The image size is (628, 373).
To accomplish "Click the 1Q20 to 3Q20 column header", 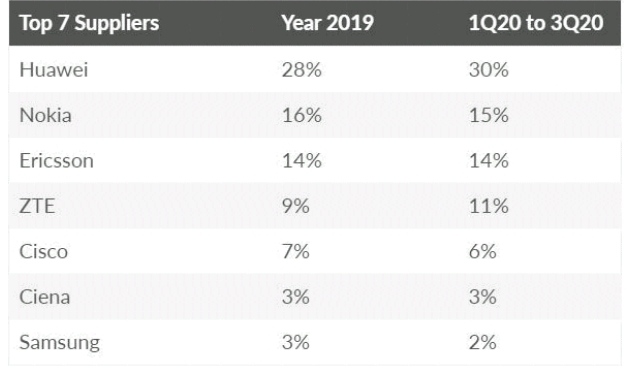I will click(536, 23).
